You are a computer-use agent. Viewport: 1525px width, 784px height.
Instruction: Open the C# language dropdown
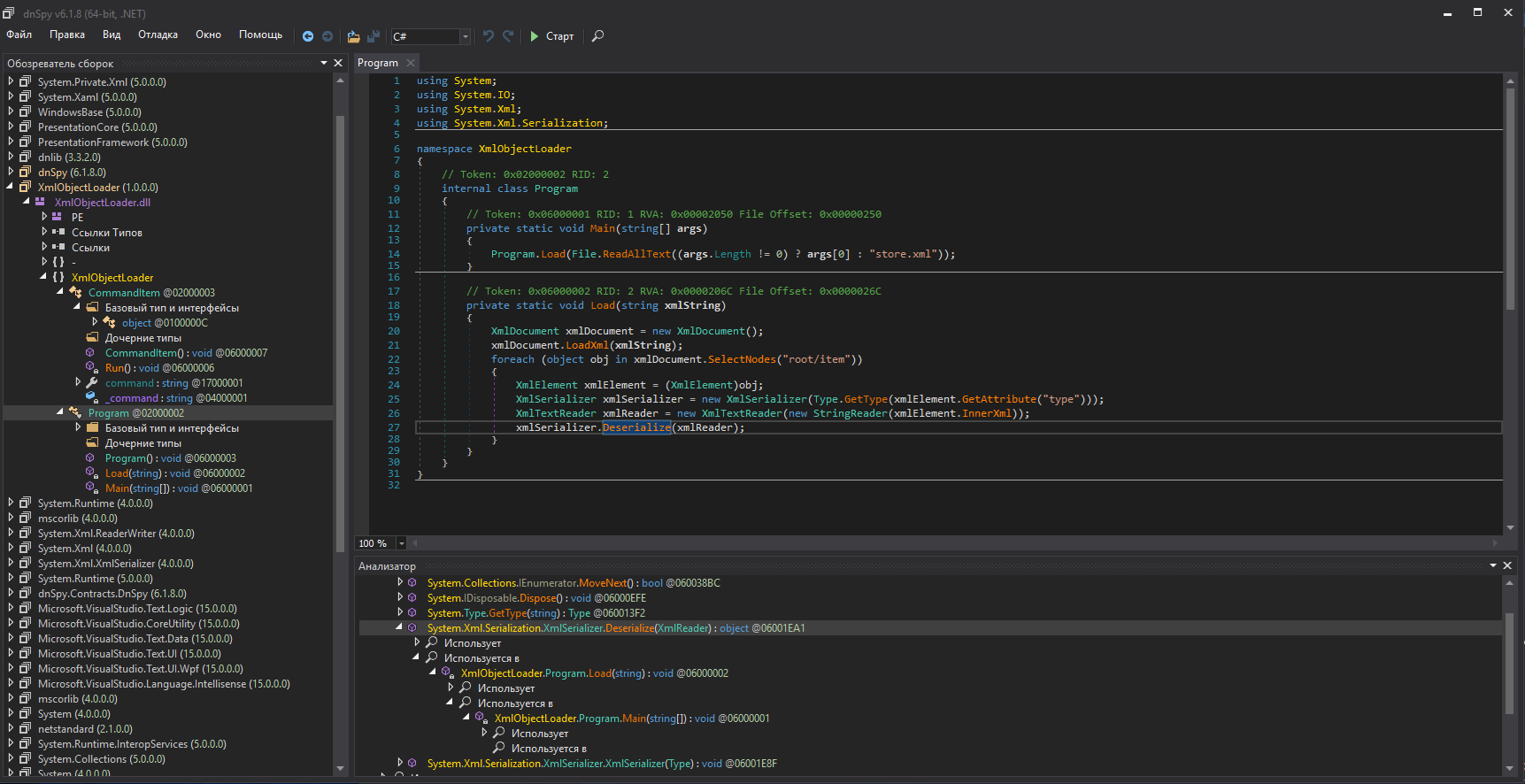(x=465, y=36)
